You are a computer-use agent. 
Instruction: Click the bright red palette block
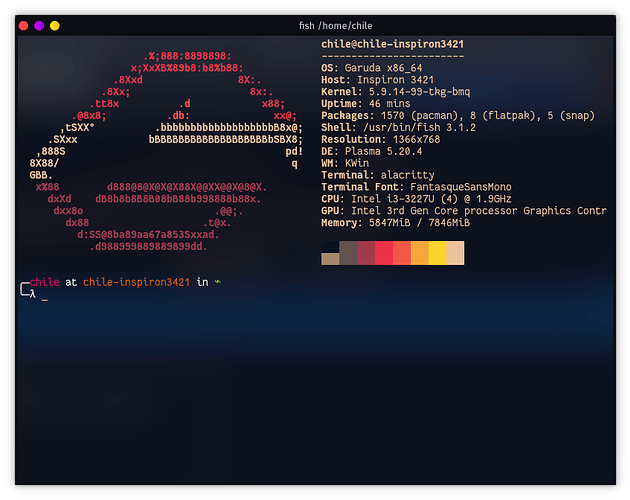point(384,253)
